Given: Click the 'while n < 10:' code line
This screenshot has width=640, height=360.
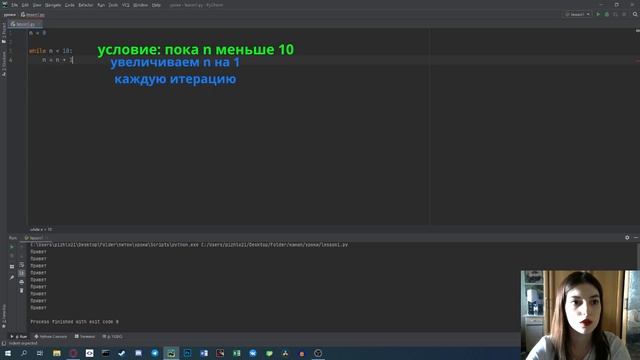Looking at the screenshot, I should pyautogui.click(x=51, y=51).
